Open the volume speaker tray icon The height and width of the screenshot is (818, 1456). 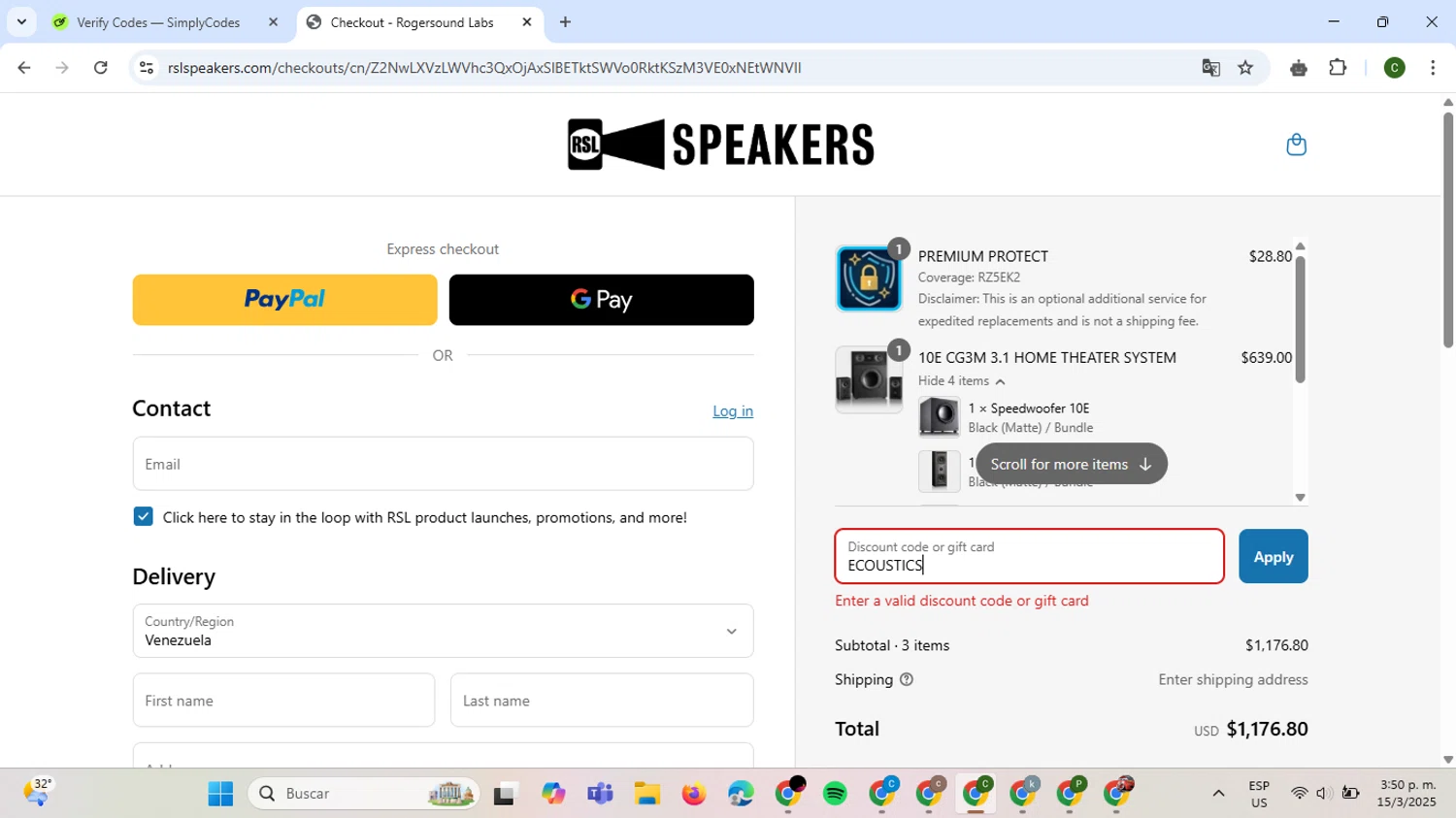(1323, 794)
